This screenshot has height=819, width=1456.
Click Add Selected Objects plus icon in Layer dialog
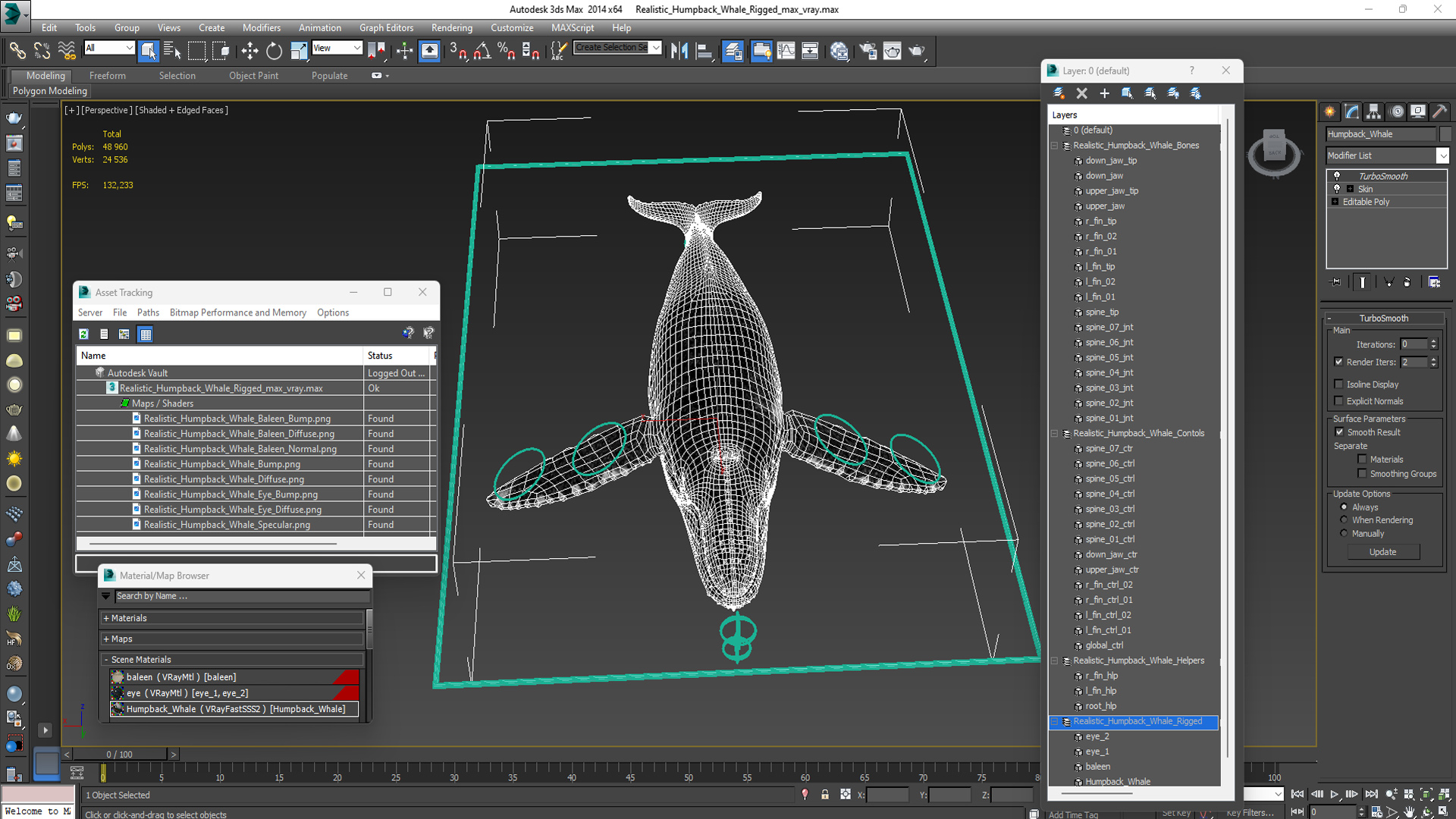pyautogui.click(x=1104, y=93)
